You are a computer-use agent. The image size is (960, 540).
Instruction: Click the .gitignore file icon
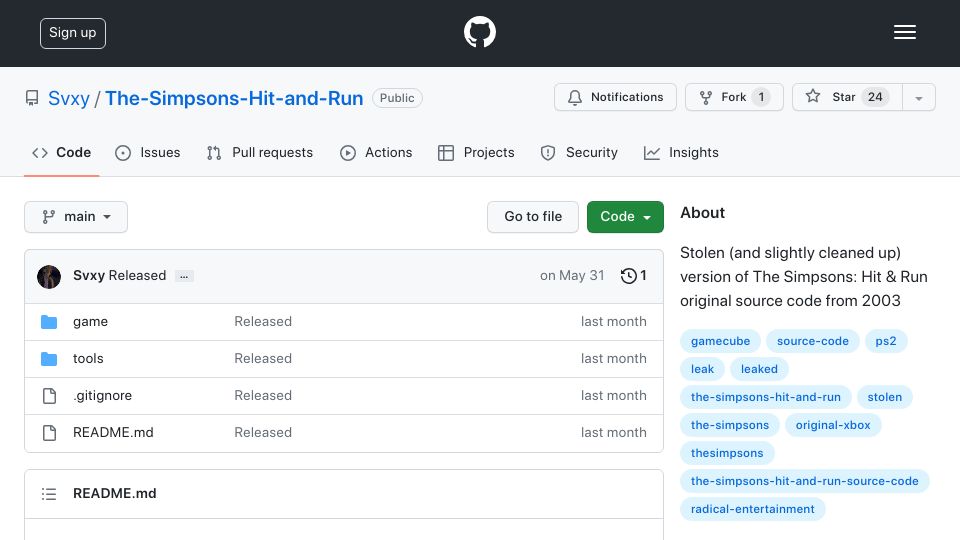click(x=49, y=396)
